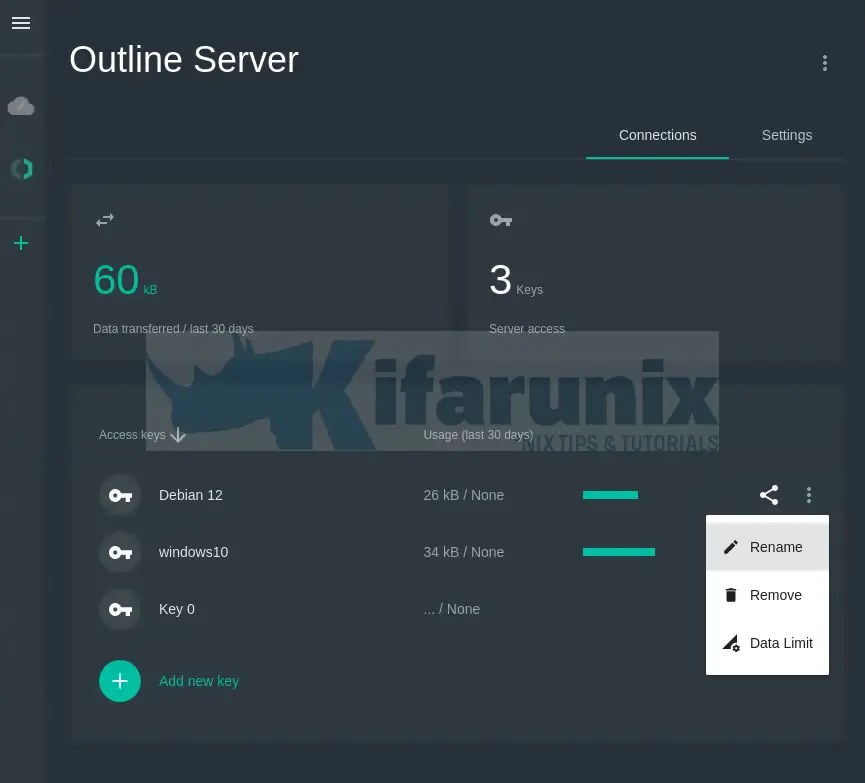The height and width of the screenshot is (783, 865).
Task: Open the navigation hamburger menu
Action: coord(21,23)
